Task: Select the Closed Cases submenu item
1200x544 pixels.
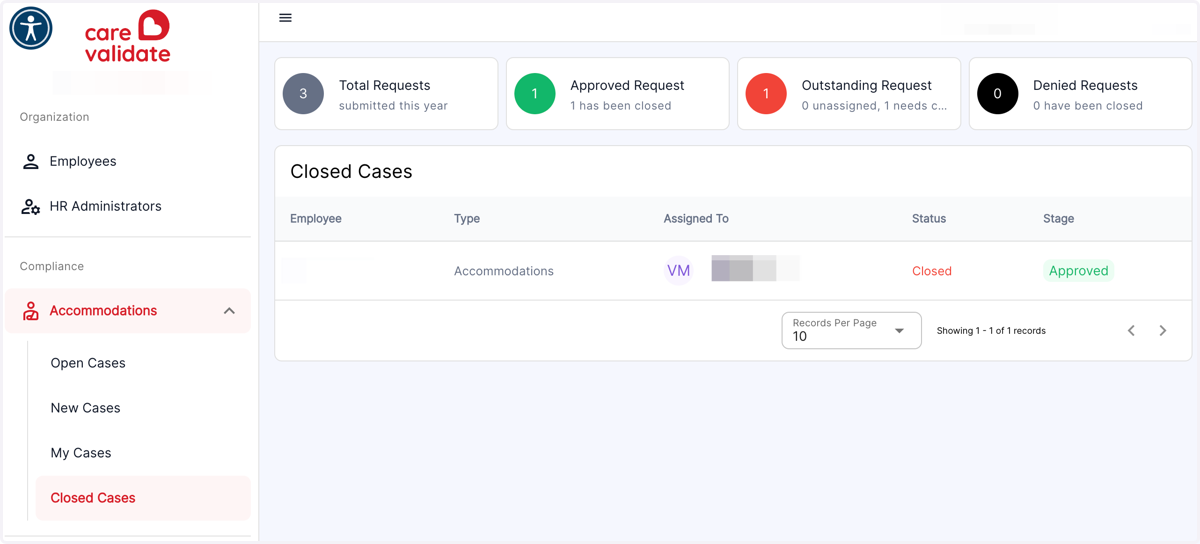Action: click(x=143, y=498)
